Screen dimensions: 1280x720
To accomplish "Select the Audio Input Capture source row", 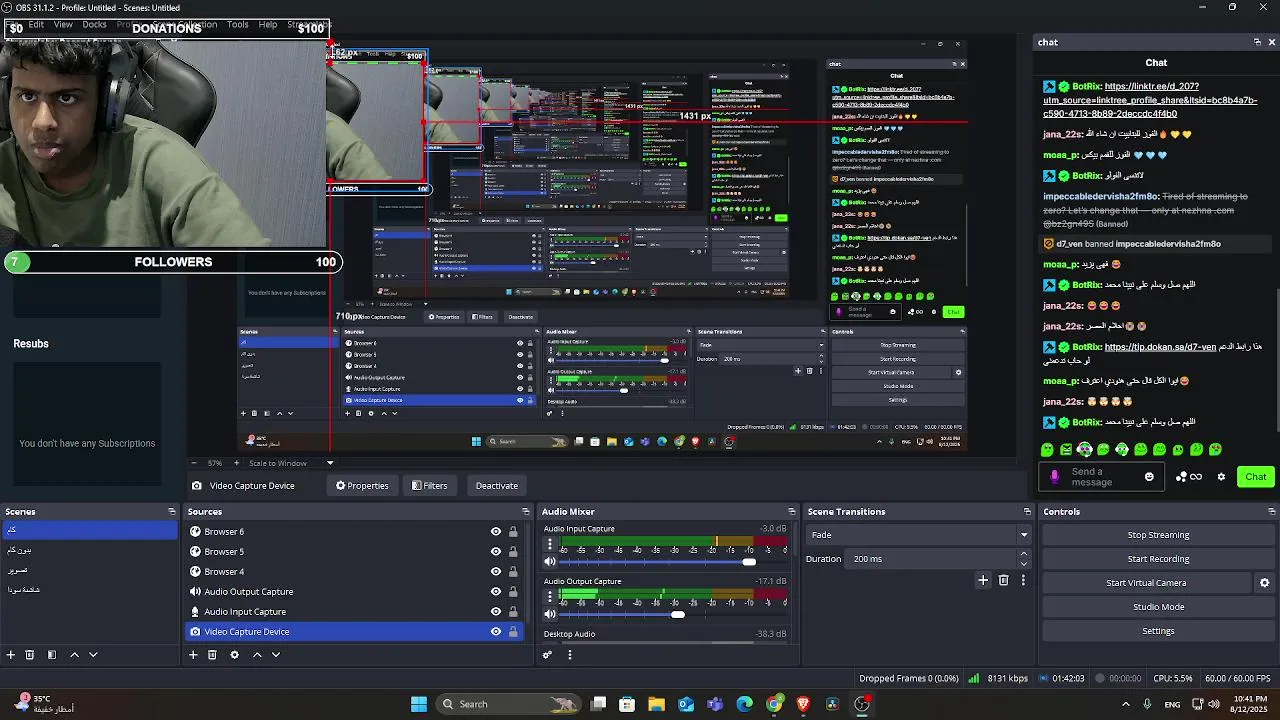I will [x=356, y=612].
